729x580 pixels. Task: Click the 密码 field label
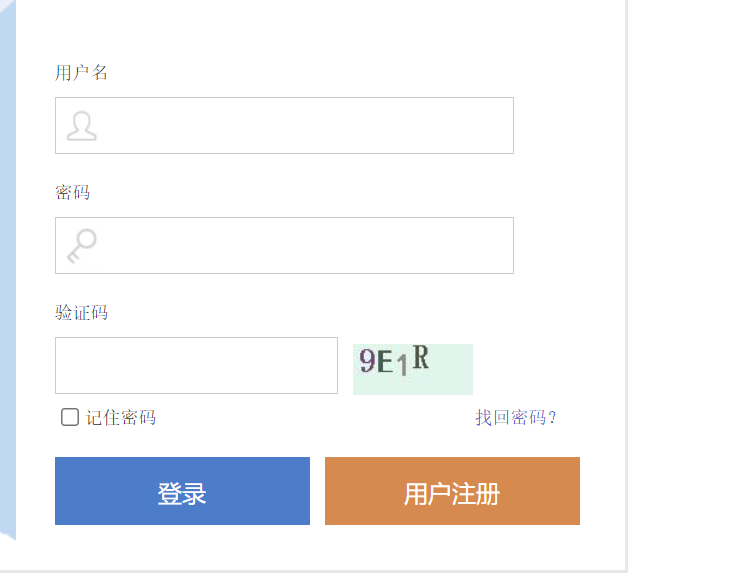pyautogui.click(x=73, y=192)
